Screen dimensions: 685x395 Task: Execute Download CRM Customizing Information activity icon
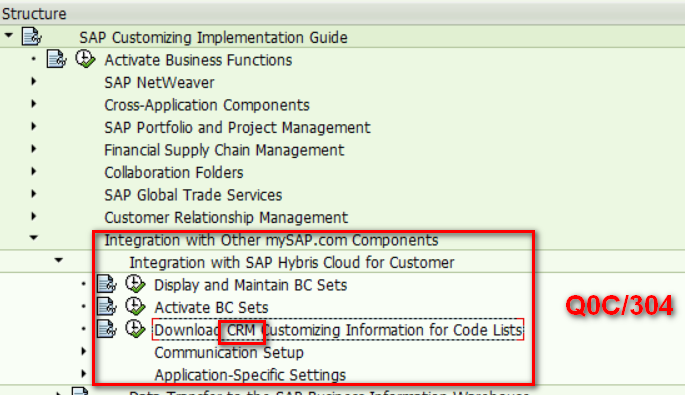135,329
